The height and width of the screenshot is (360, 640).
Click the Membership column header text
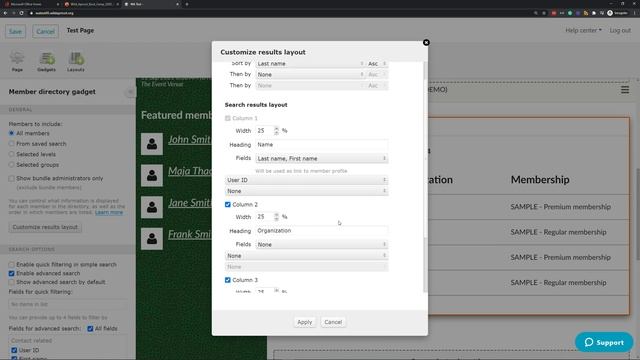tap(540, 180)
